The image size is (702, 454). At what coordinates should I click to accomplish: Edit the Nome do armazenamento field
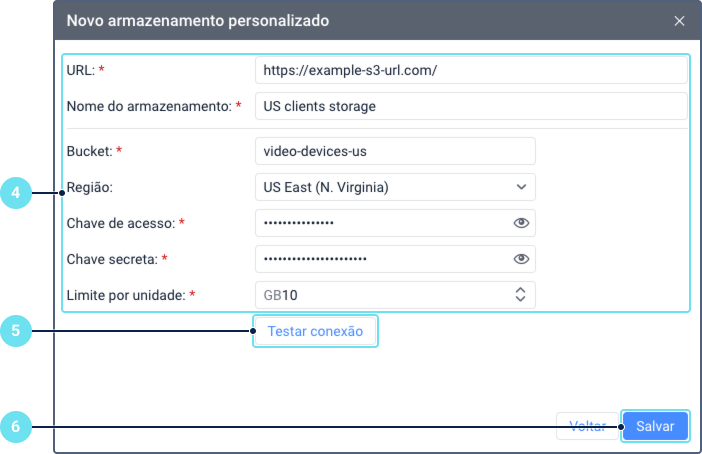tap(471, 106)
